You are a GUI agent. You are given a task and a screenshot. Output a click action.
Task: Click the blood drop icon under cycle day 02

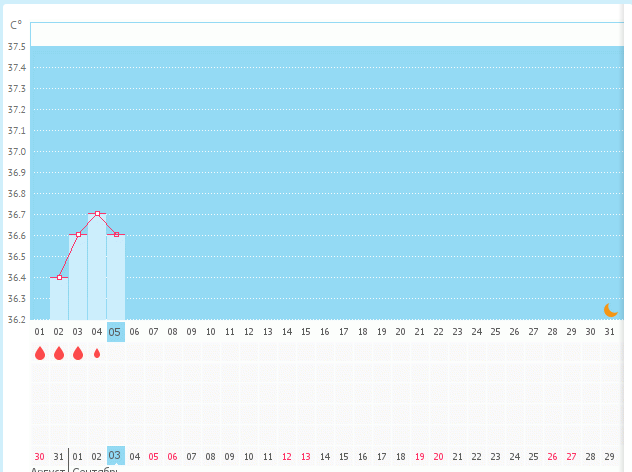(x=59, y=353)
